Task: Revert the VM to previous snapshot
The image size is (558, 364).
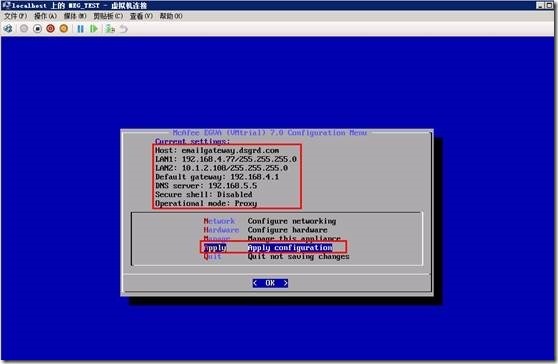Action: pos(123,28)
